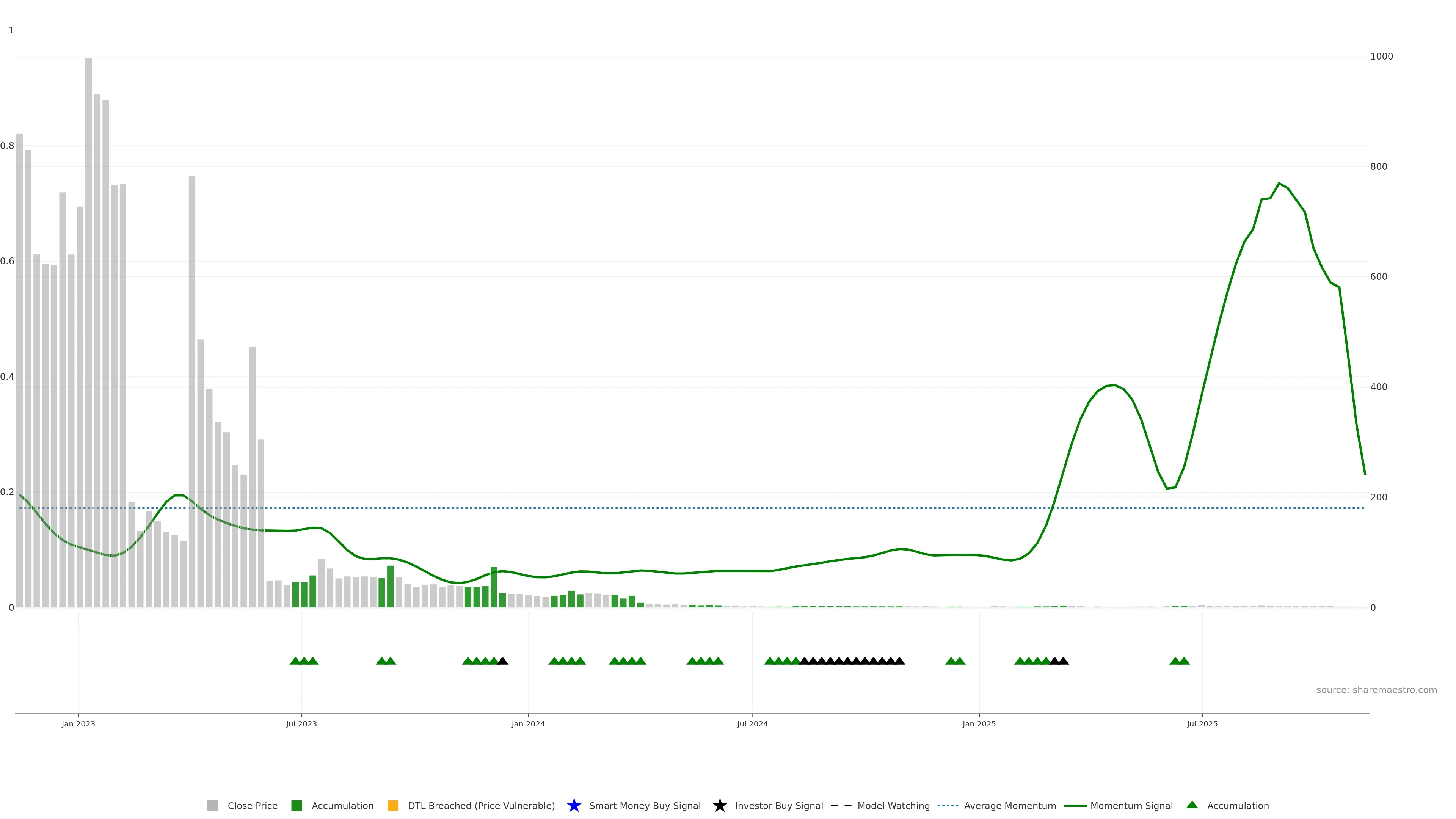This screenshot has height=819, width=1456.
Task: Click the green Accumulation triangle legend icon
Action: coord(1192,805)
